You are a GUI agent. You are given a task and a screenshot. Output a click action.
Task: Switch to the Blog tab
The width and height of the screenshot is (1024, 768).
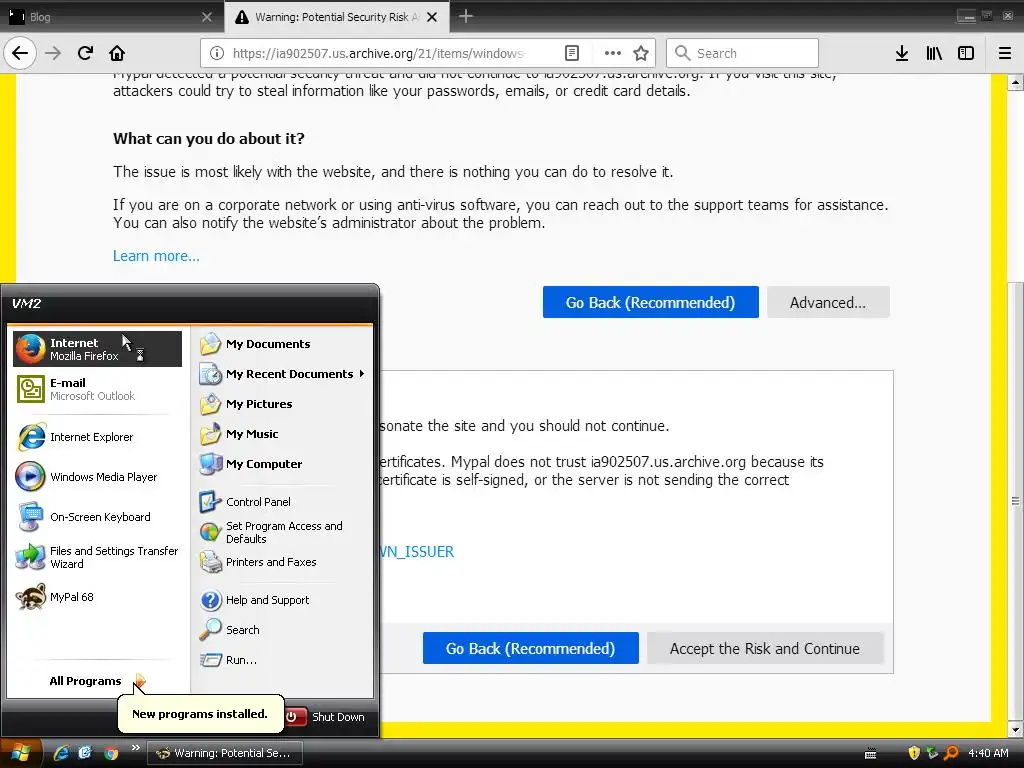click(x=111, y=17)
